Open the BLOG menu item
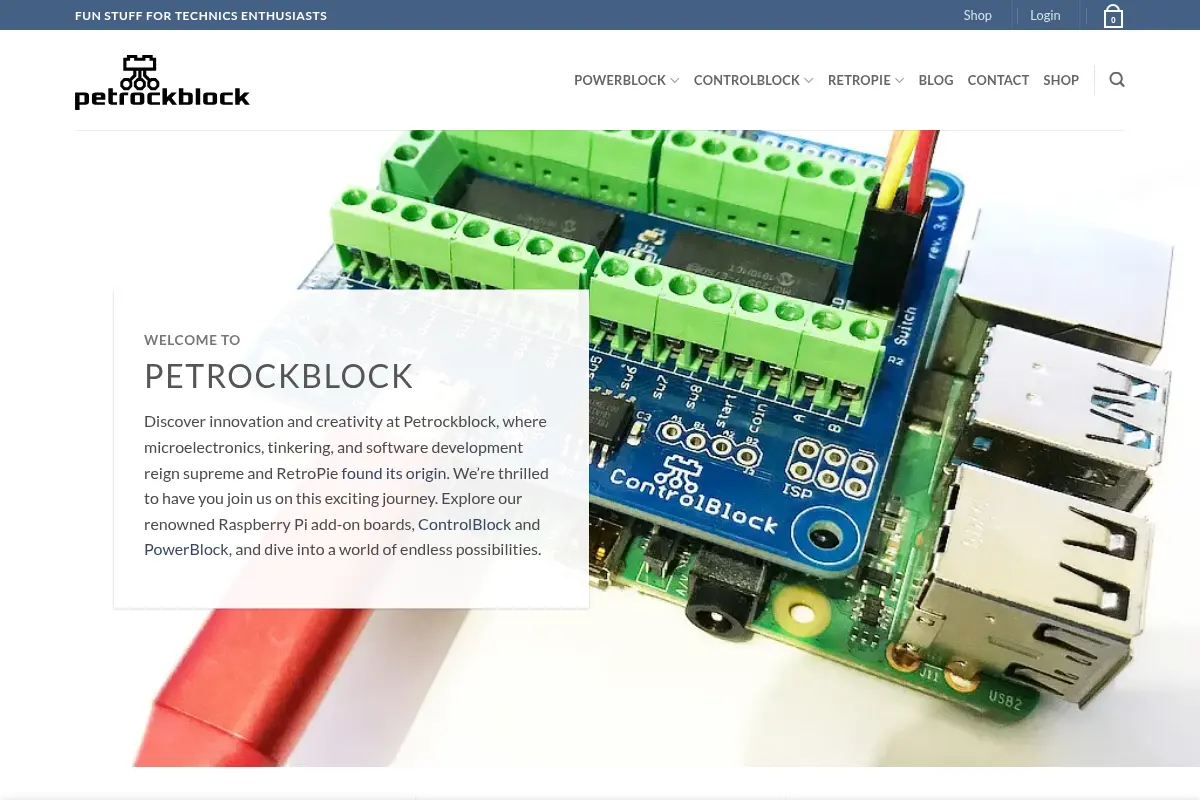 pyautogui.click(x=936, y=80)
